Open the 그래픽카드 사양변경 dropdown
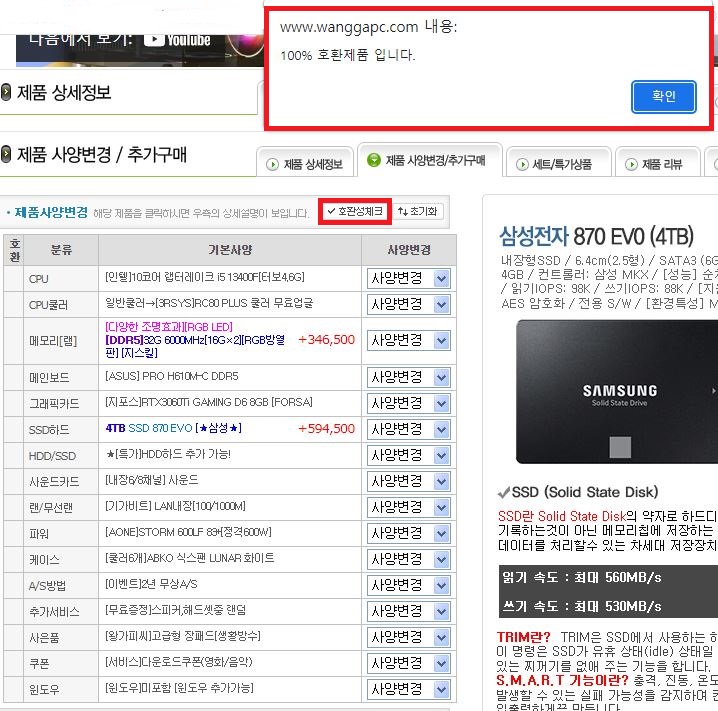Viewport: 718px width, 711px height. (408, 403)
